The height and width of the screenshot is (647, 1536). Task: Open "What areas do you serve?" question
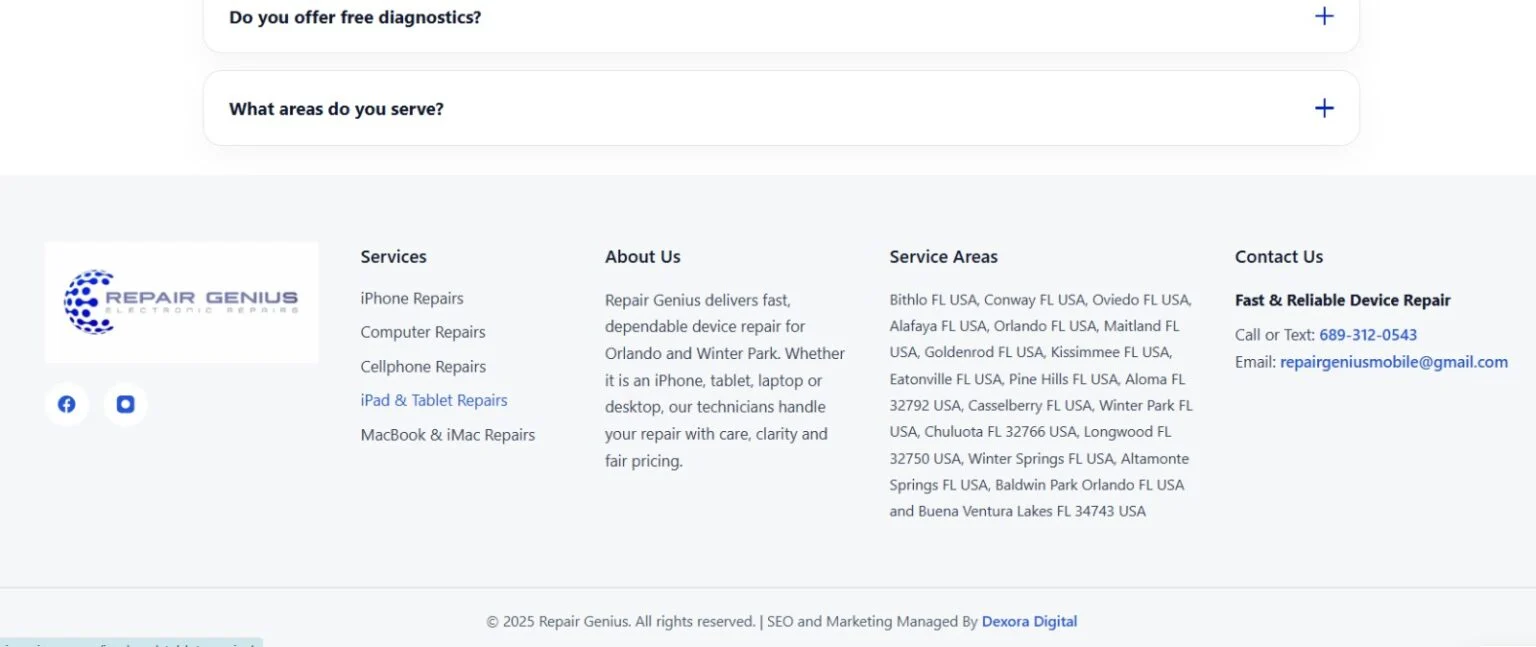781,108
